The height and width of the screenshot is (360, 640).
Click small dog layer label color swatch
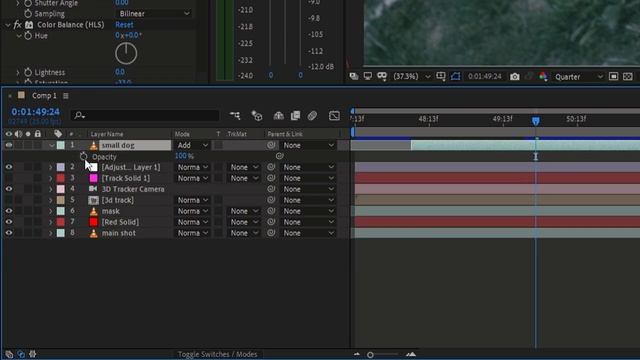[x=60, y=145]
